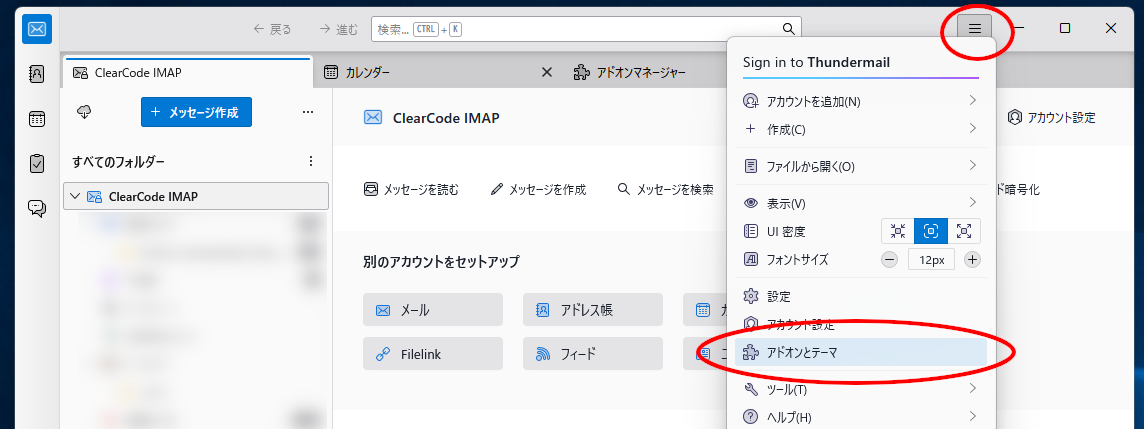Select ClearCode IMAP account row
The height and width of the screenshot is (429, 1144).
(196, 196)
